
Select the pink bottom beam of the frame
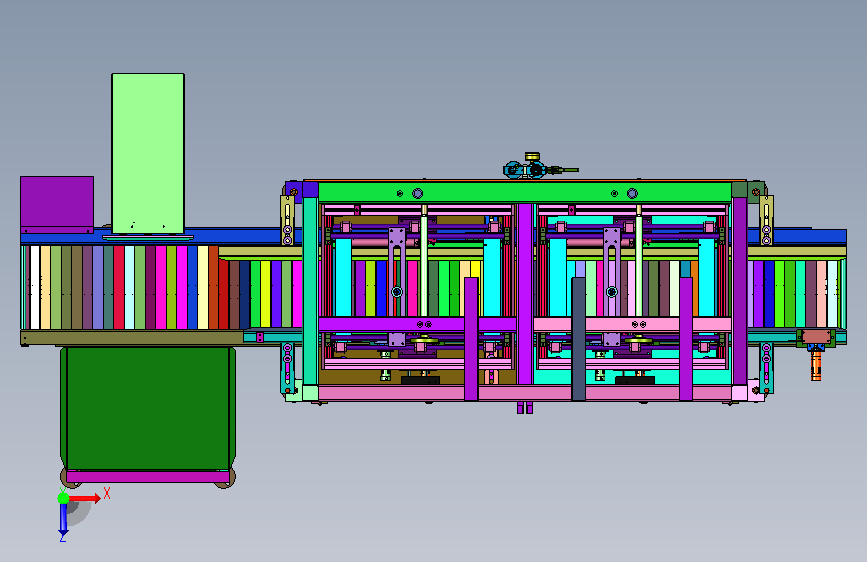[525, 393]
